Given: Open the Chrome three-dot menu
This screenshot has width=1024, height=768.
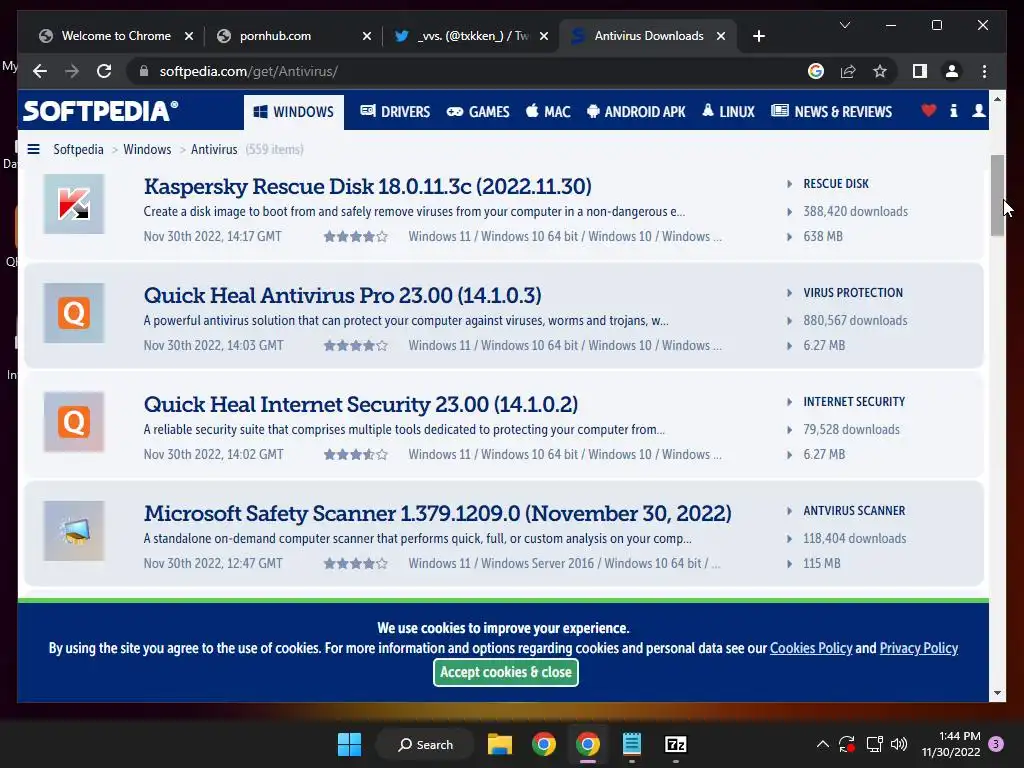Looking at the screenshot, I should pos(984,71).
